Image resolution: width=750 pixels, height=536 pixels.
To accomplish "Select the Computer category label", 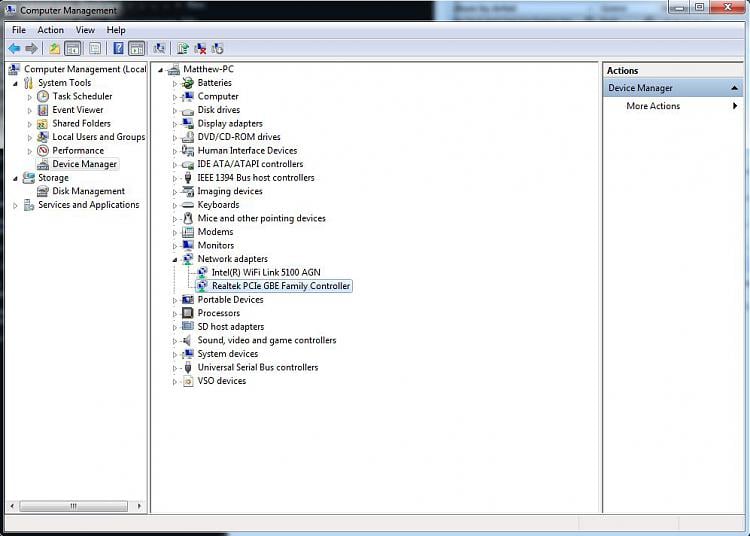I will click(218, 97).
